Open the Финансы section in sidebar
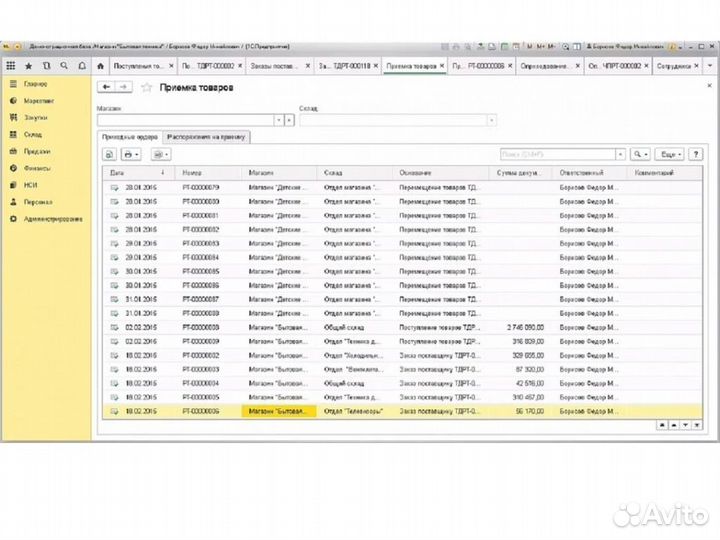Viewport: 720px width, 540px height. [x=38, y=168]
